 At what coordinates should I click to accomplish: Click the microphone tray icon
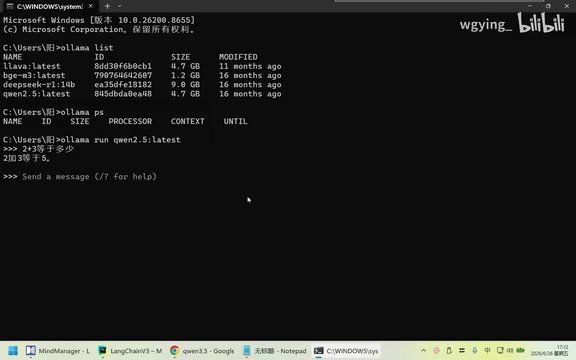pos(475,351)
